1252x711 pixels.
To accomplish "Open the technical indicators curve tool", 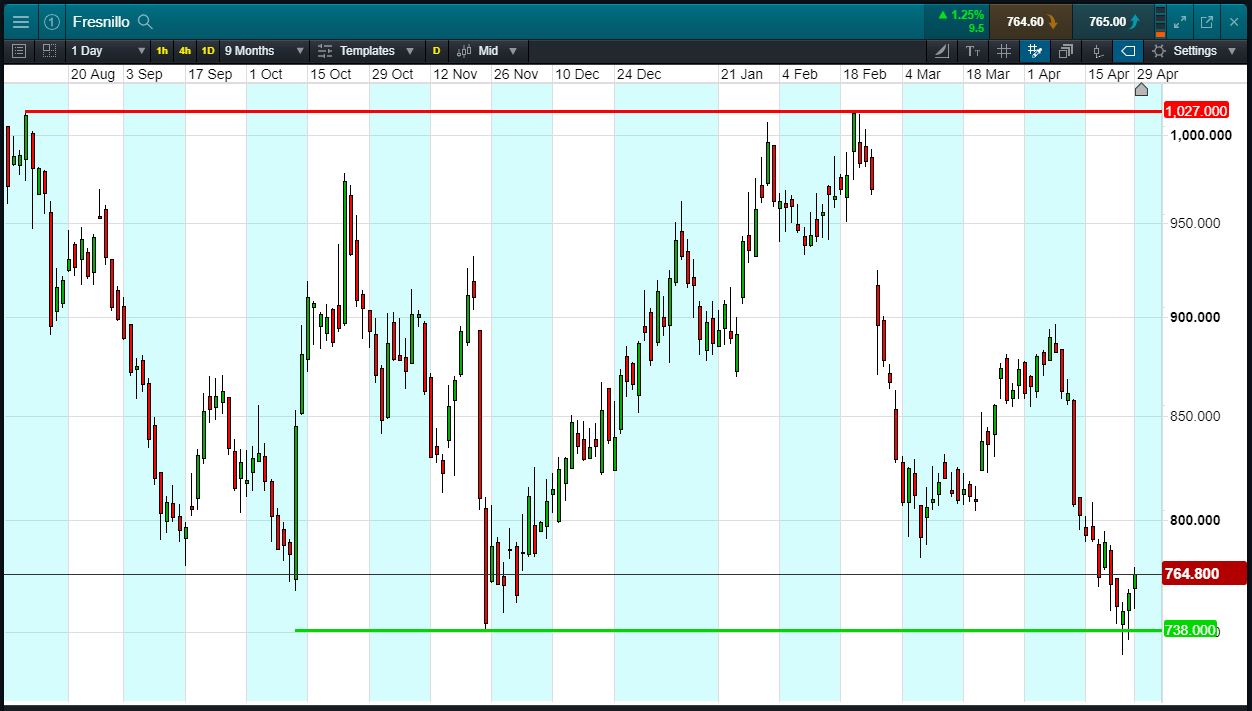I will (942, 51).
